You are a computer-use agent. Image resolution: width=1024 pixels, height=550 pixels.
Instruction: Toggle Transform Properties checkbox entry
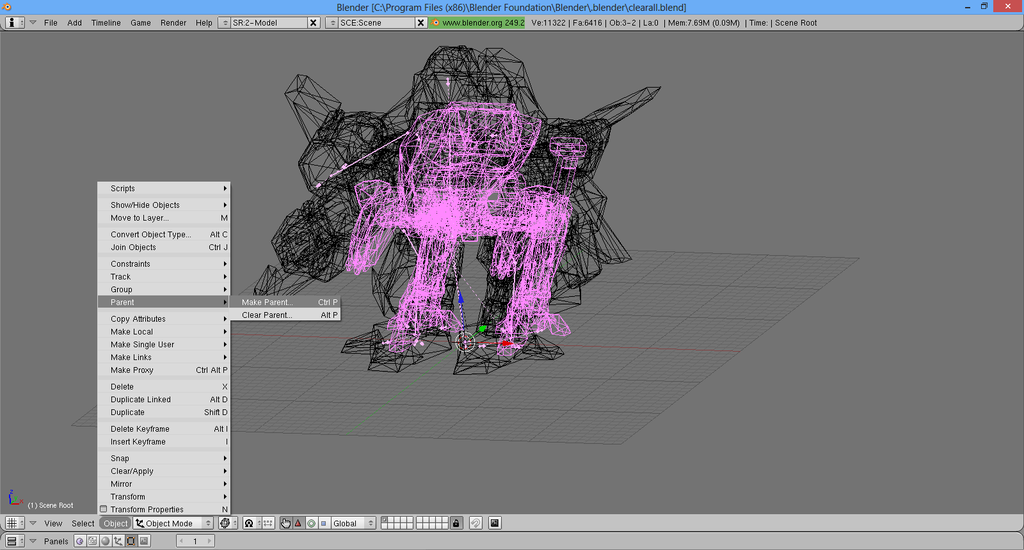tap(163, 510)
